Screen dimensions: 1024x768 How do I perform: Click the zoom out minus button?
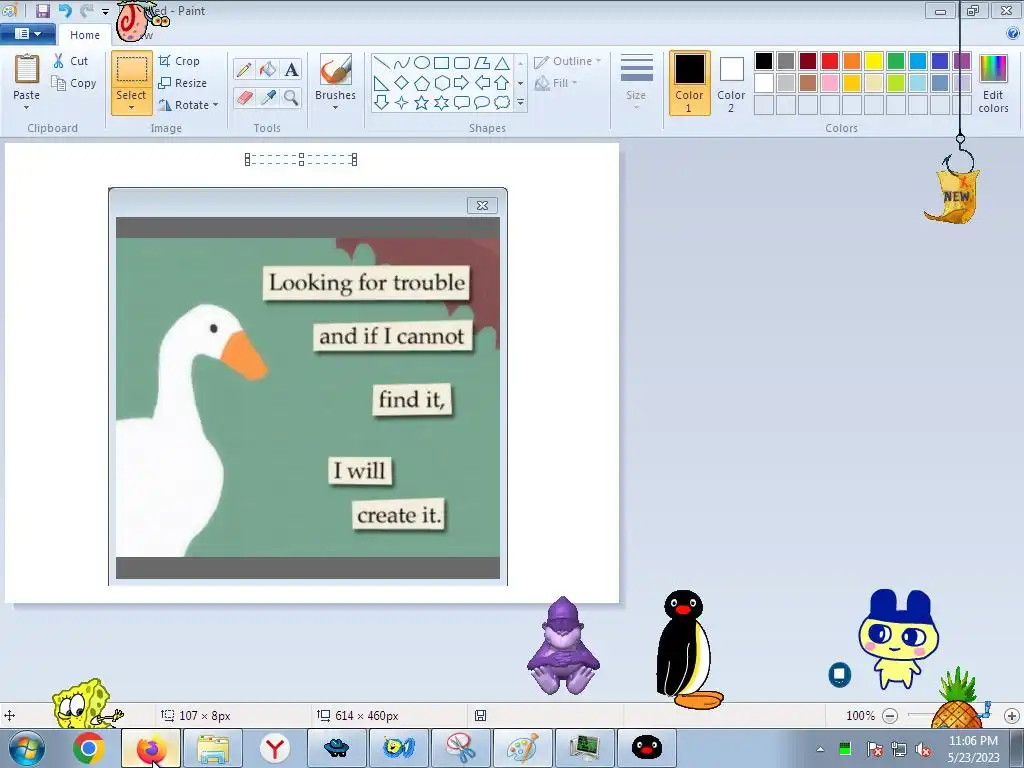(x=889, y=716)
